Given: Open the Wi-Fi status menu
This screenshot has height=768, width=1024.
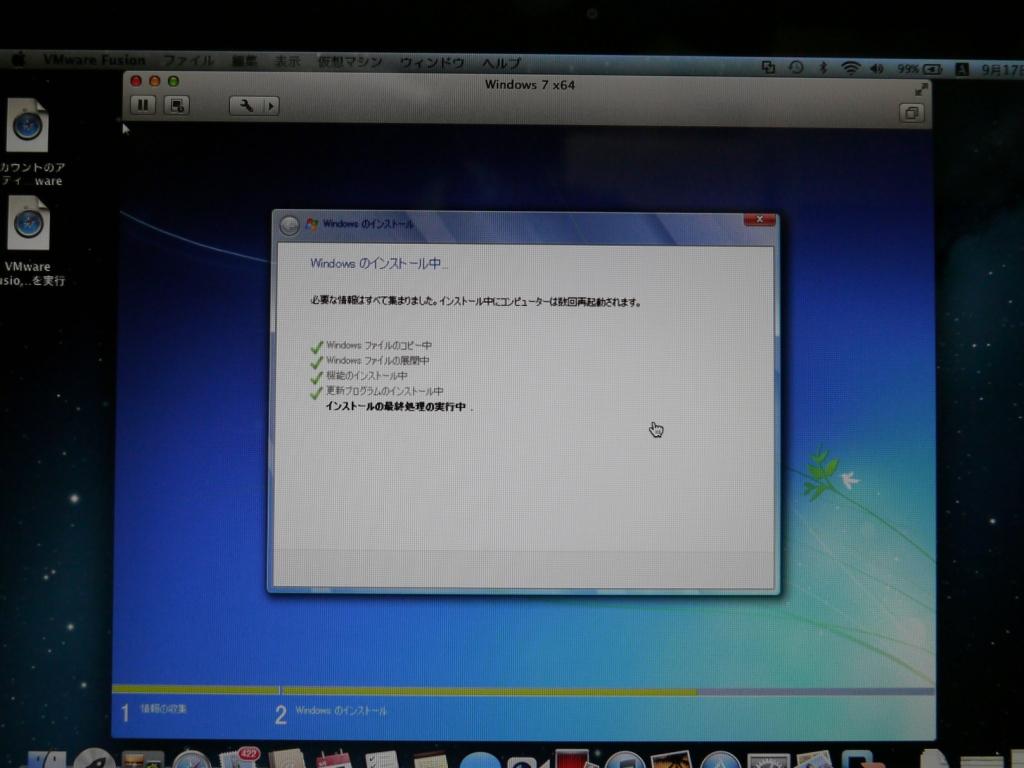Looking at the screenshot, I should (x=850, y=68).
